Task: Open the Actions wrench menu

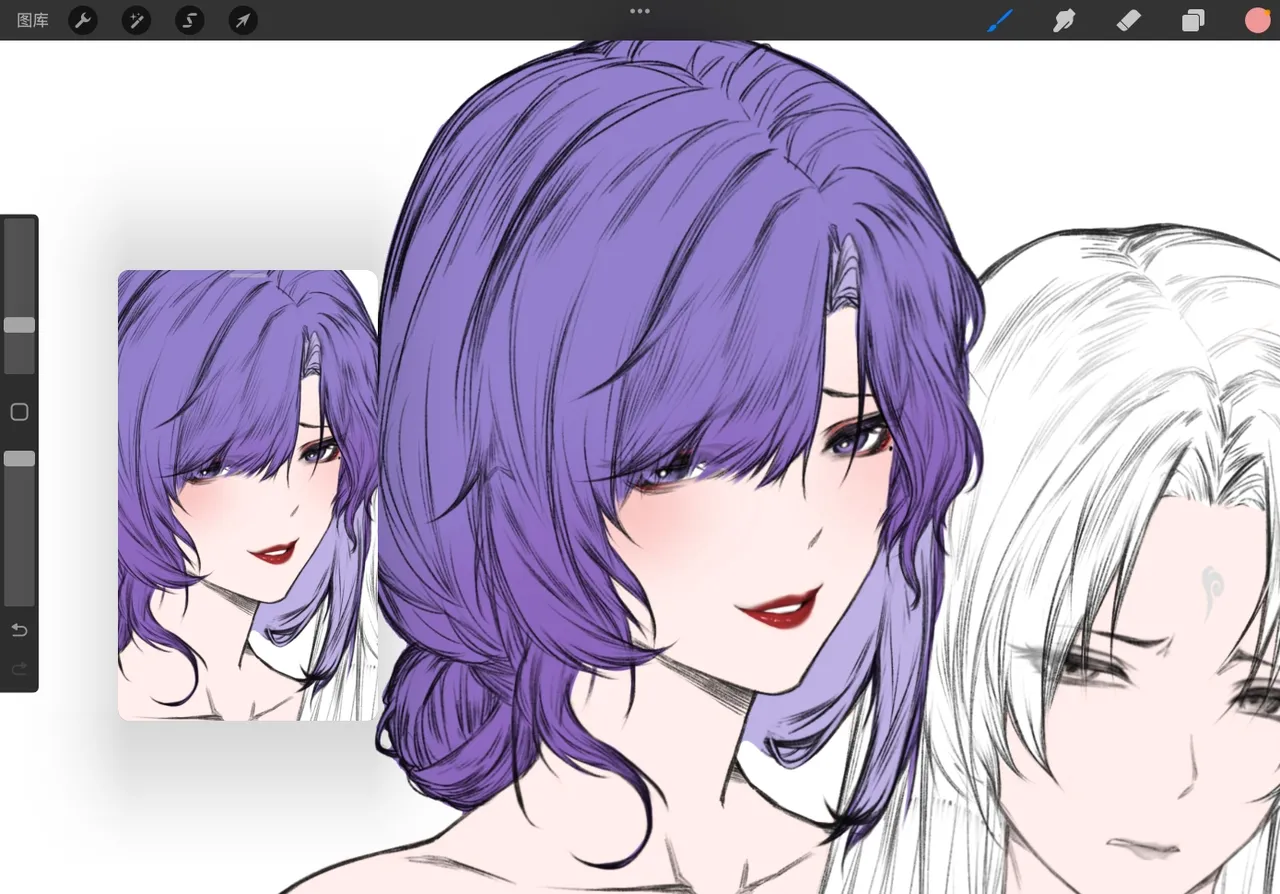Action: click(x=83, y=20)
